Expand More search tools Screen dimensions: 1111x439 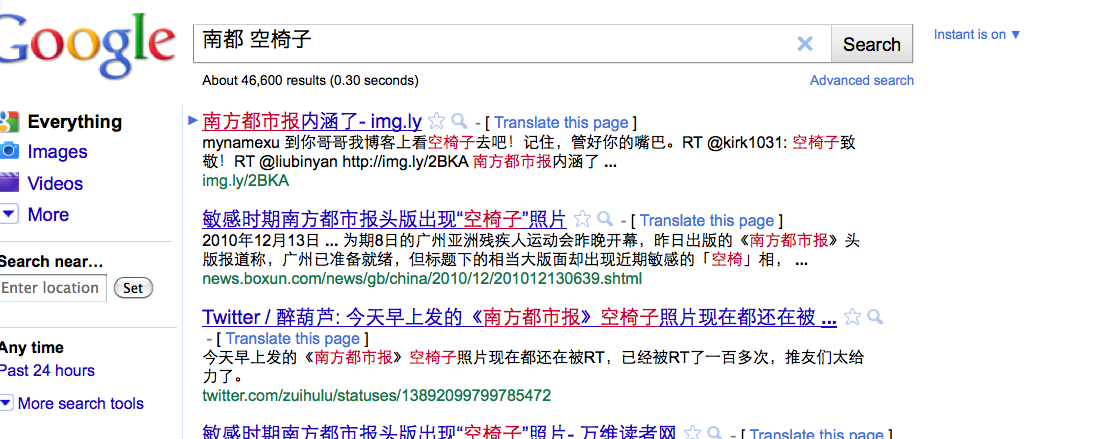[x=7, y=403]
